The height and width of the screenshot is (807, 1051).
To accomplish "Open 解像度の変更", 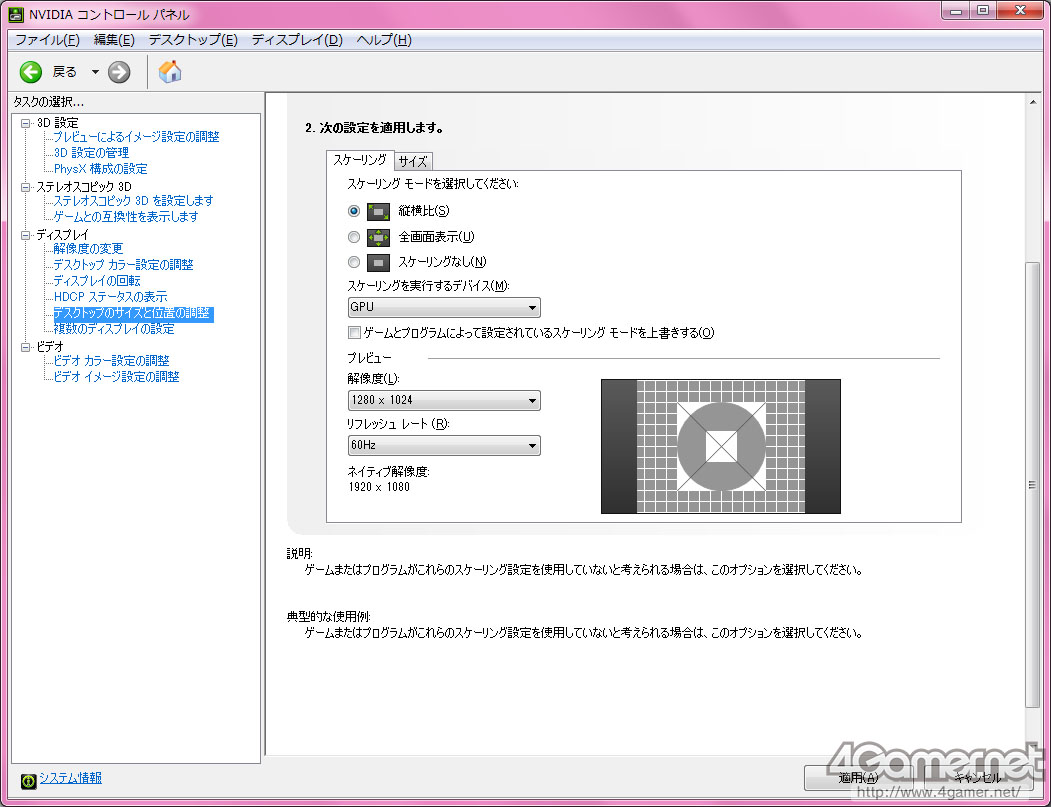I will click(88, 249).
